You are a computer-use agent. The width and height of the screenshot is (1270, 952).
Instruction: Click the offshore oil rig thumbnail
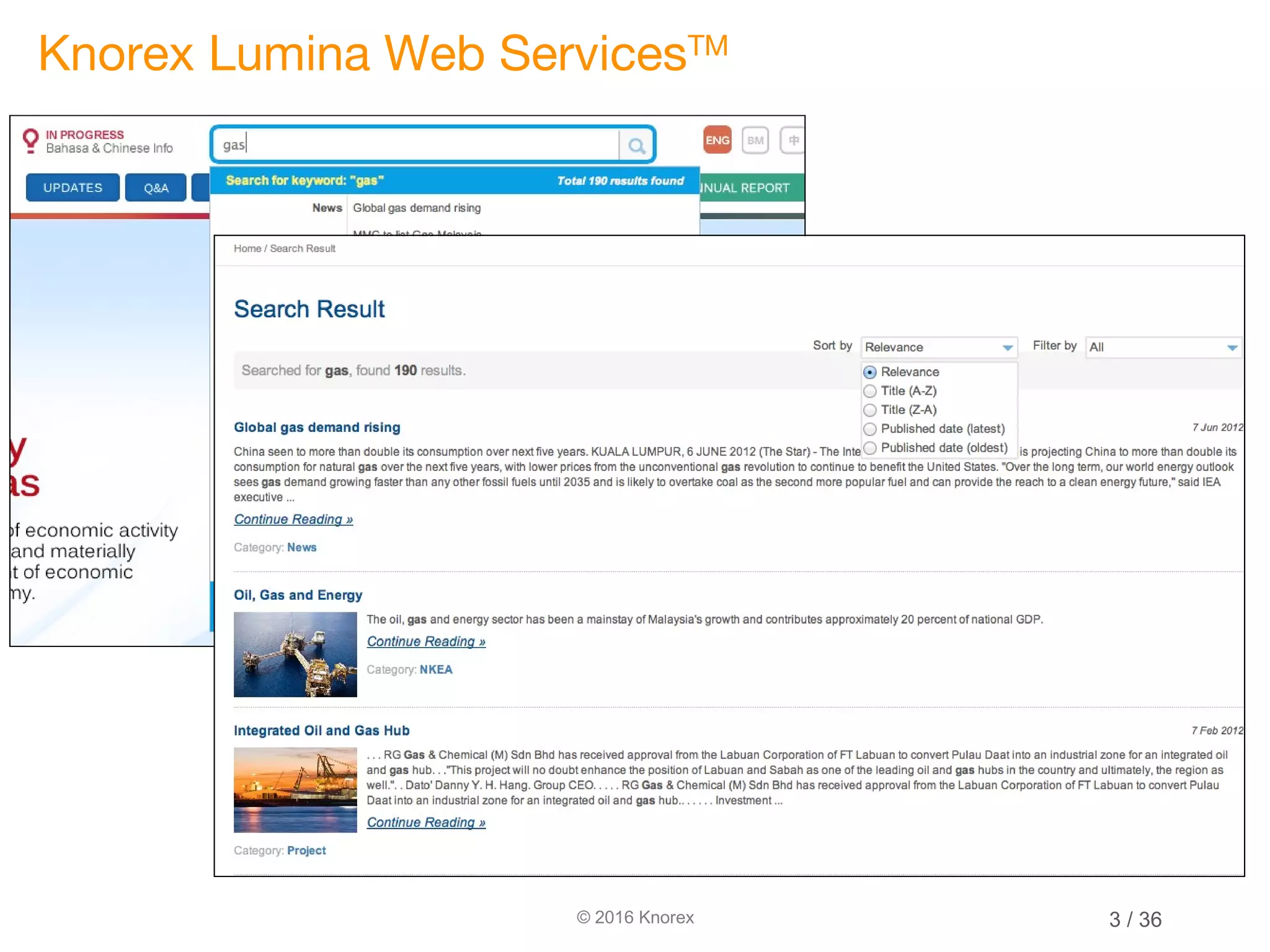coord(295,654)
